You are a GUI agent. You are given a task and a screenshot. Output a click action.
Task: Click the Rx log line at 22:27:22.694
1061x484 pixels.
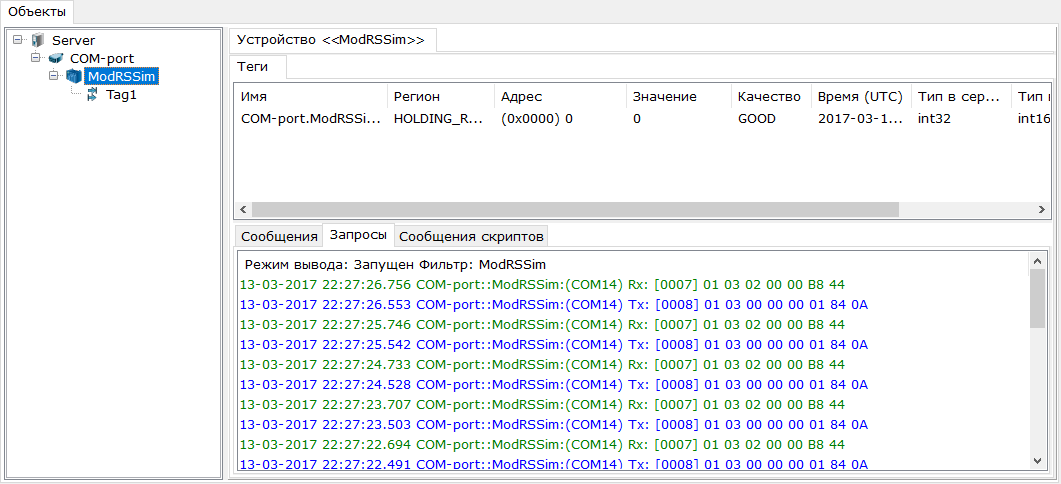542,445
